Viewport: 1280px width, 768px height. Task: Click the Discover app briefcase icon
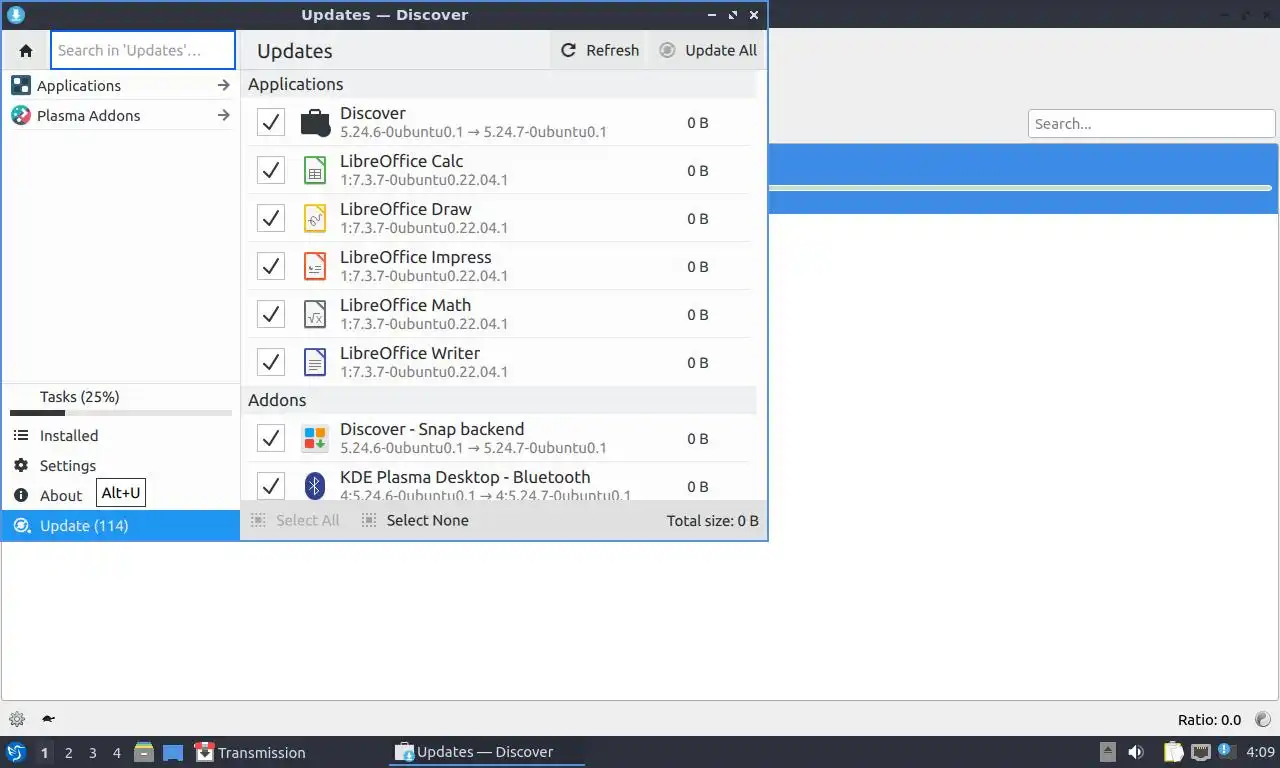point(315,122)
